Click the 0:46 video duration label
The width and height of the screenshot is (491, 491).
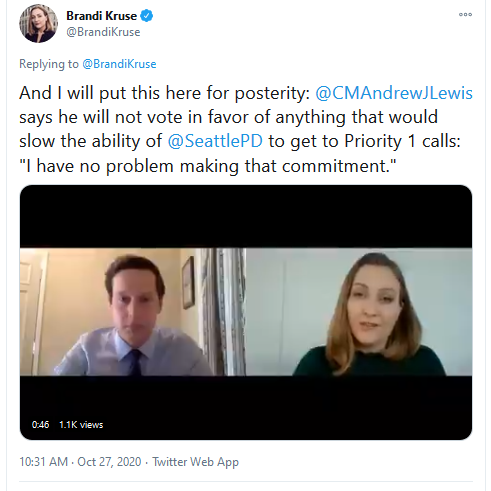click(x=40, y=425)
